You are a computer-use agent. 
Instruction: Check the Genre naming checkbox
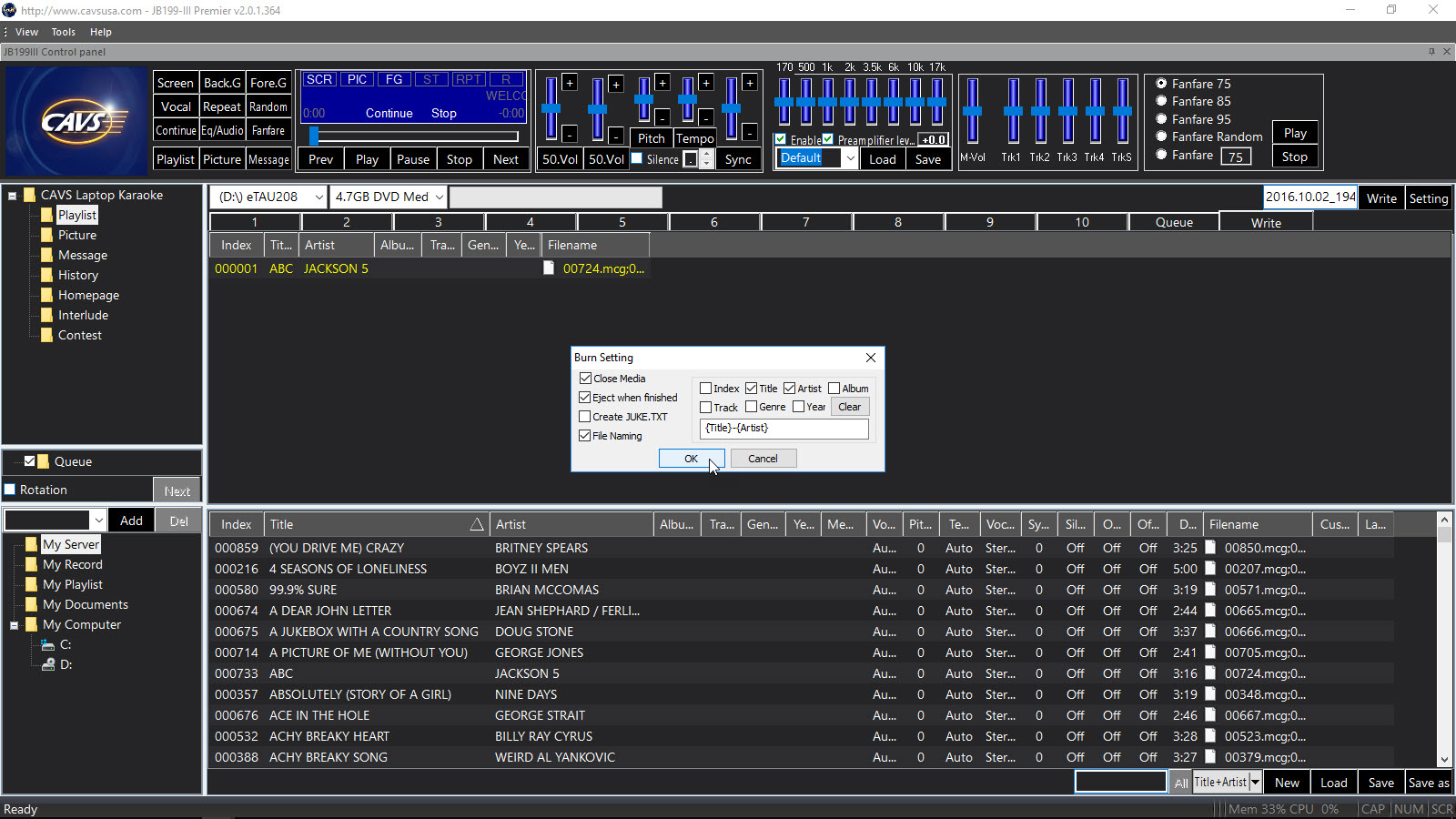[x=751, y=407]
